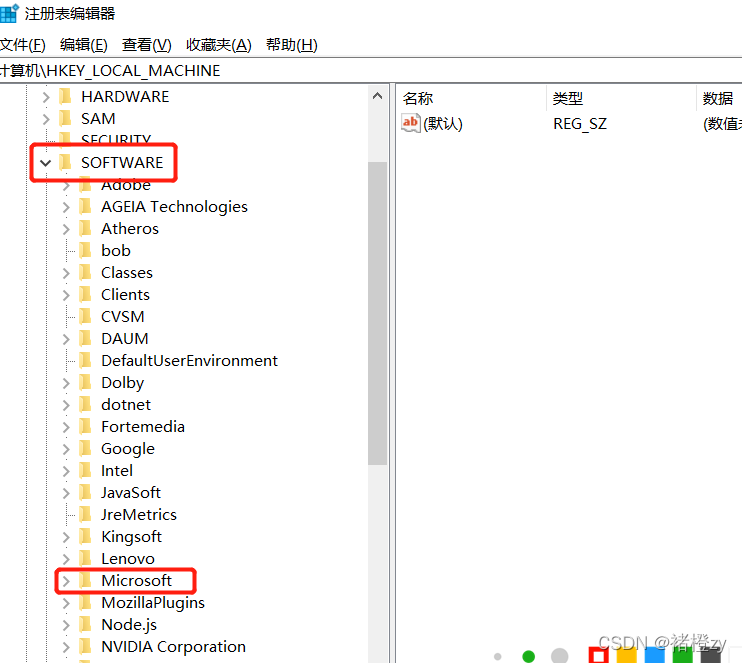This screenshot has width=742, height=663.
Task: Collapse the SOFTWARE key
Action: (x=46, y=163)
